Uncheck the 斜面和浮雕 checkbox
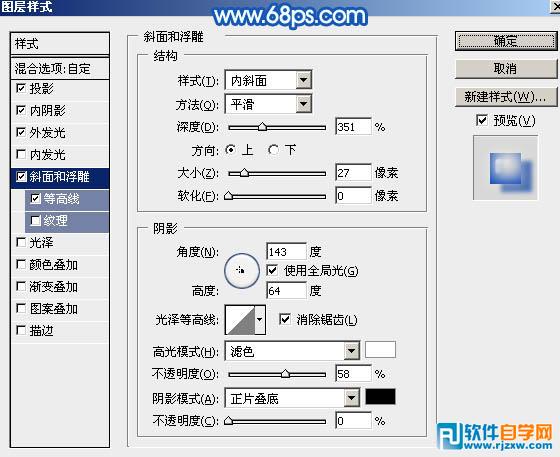 coord(21,176)
